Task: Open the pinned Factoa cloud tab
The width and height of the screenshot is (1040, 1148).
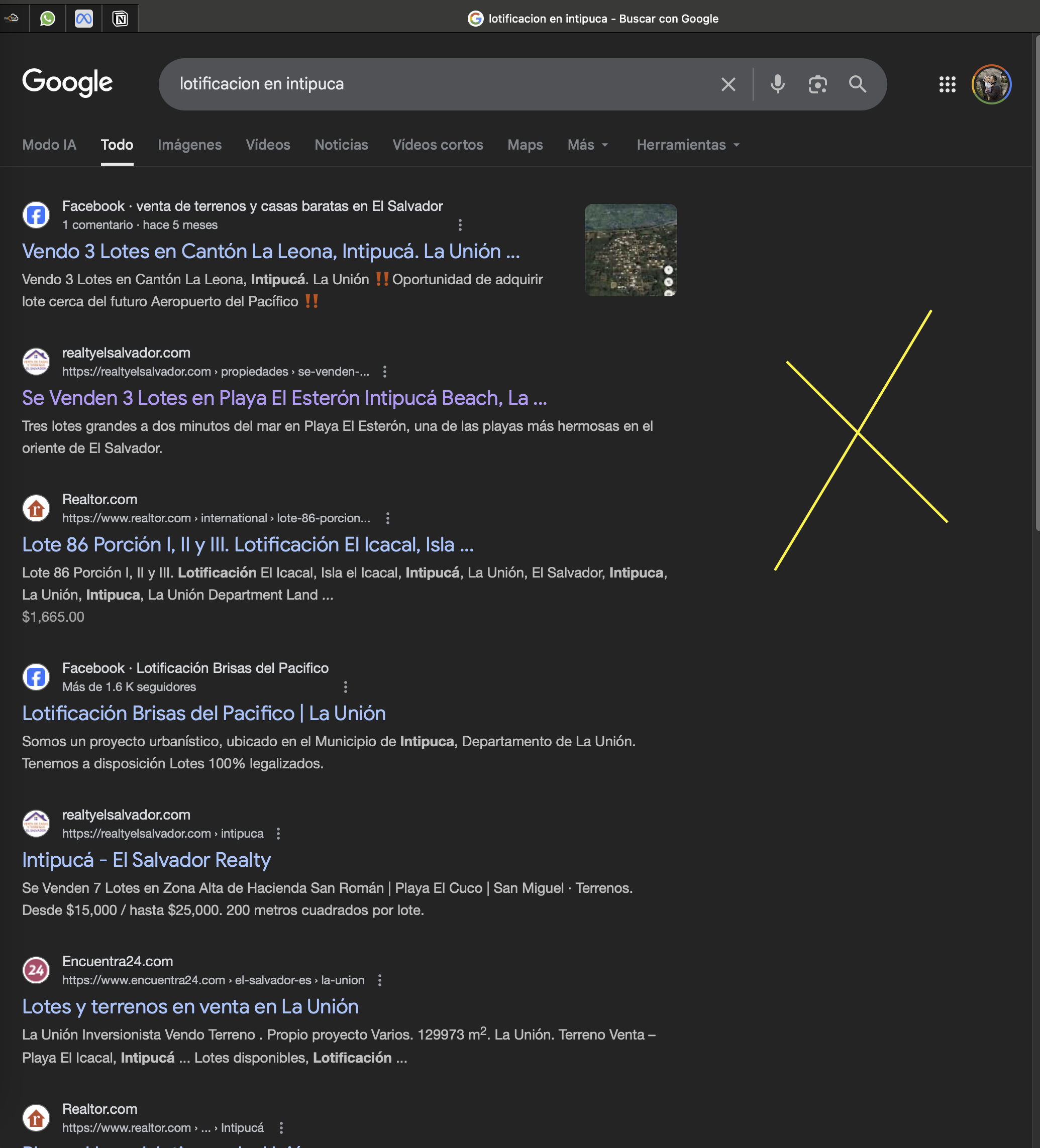Action: 12,18
